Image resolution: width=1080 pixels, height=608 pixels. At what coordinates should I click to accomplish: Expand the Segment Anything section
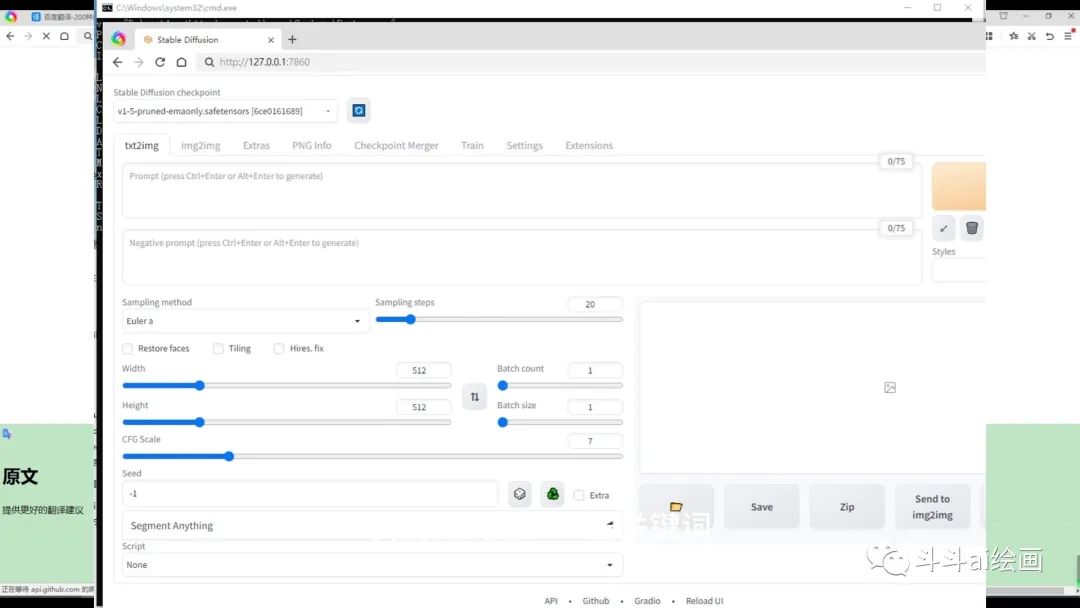coord(372,525)
